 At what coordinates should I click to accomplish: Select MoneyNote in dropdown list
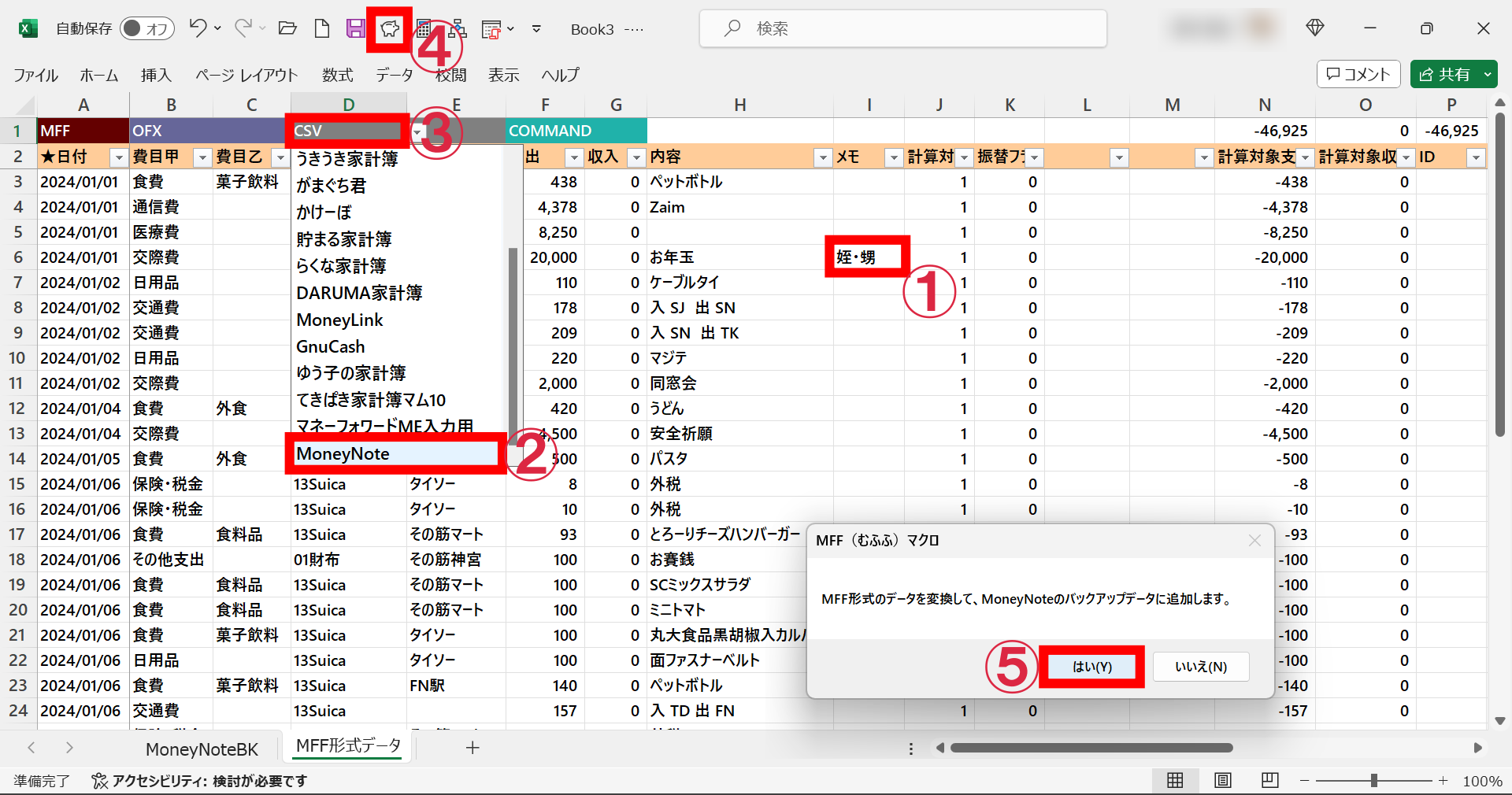395,453
